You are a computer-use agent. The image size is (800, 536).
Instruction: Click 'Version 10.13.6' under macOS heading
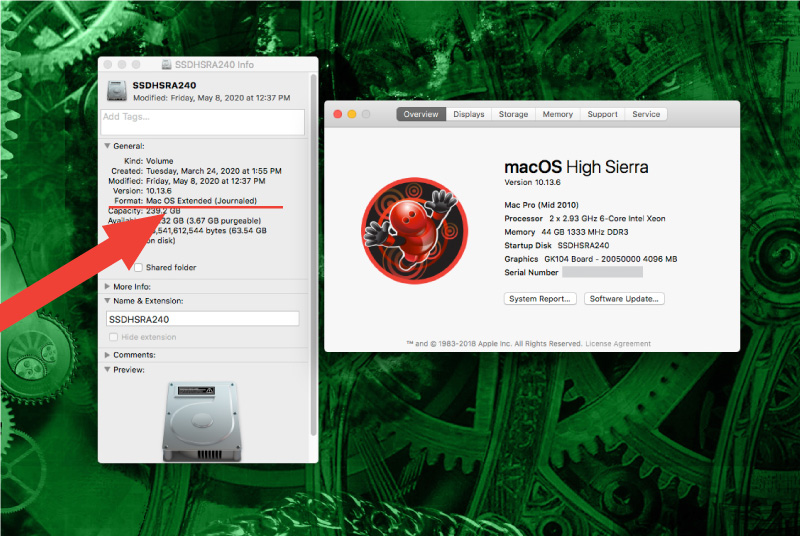point(532,182)
